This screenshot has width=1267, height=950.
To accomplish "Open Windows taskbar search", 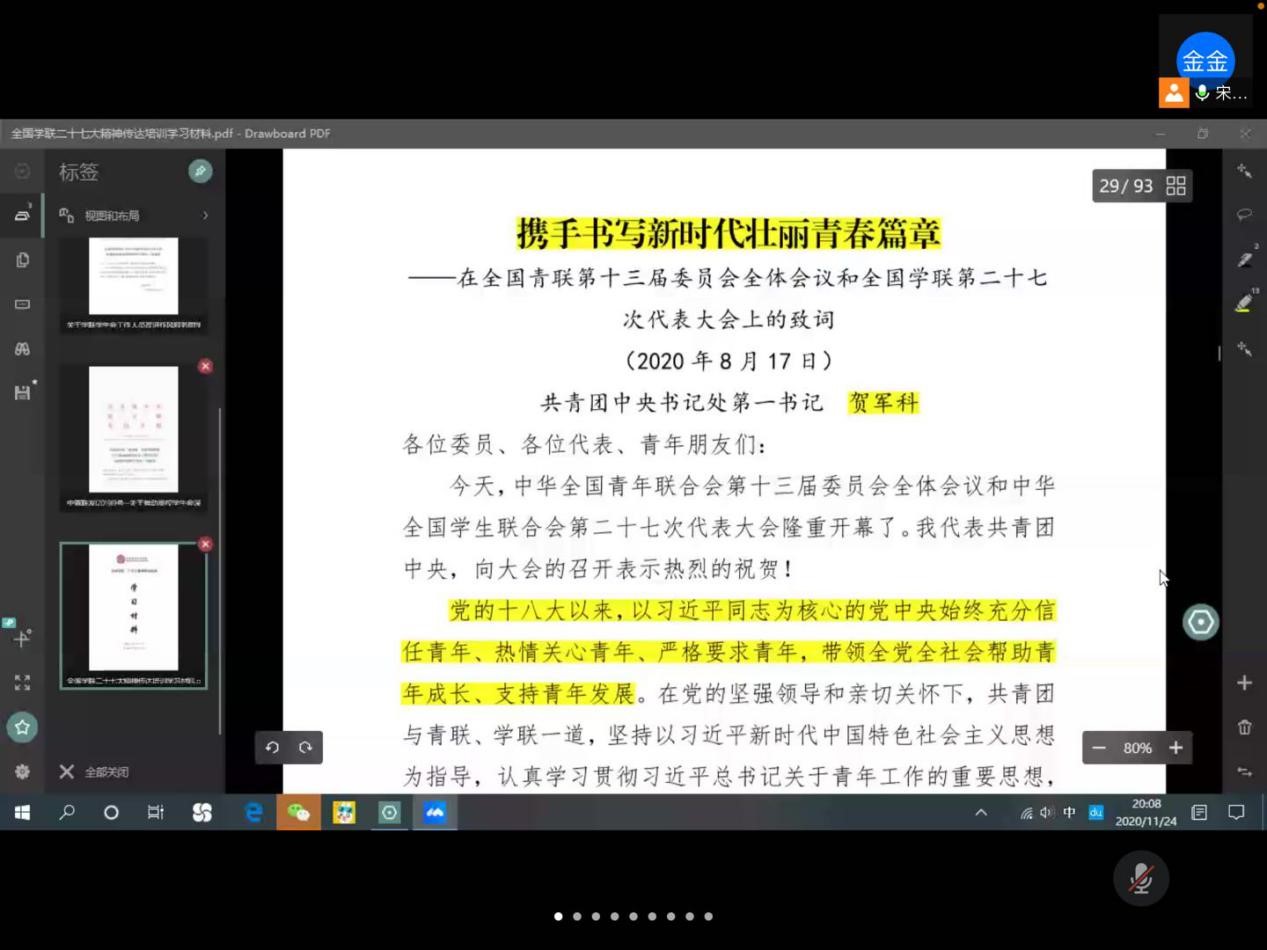I will [67, 813].
